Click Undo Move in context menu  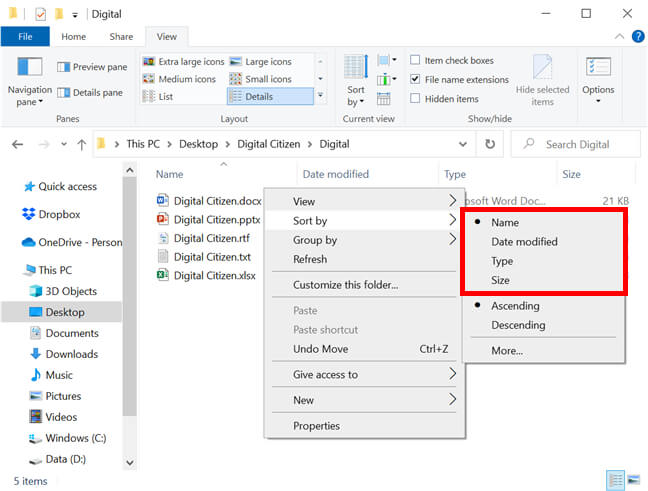click(x=364, y=349)
